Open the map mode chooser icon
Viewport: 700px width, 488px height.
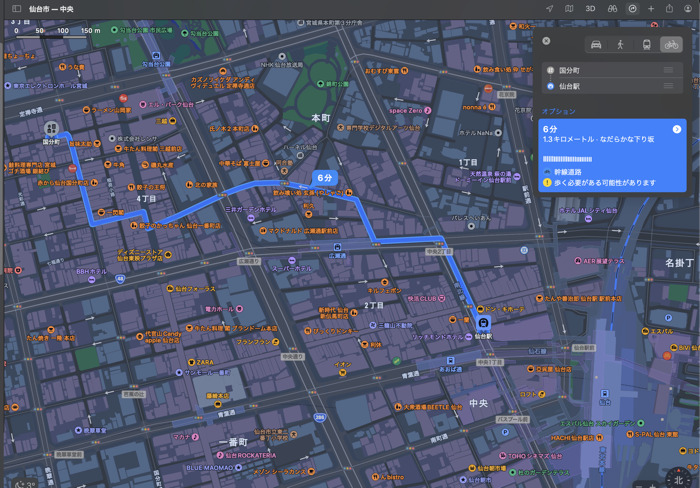coord(569,8)
